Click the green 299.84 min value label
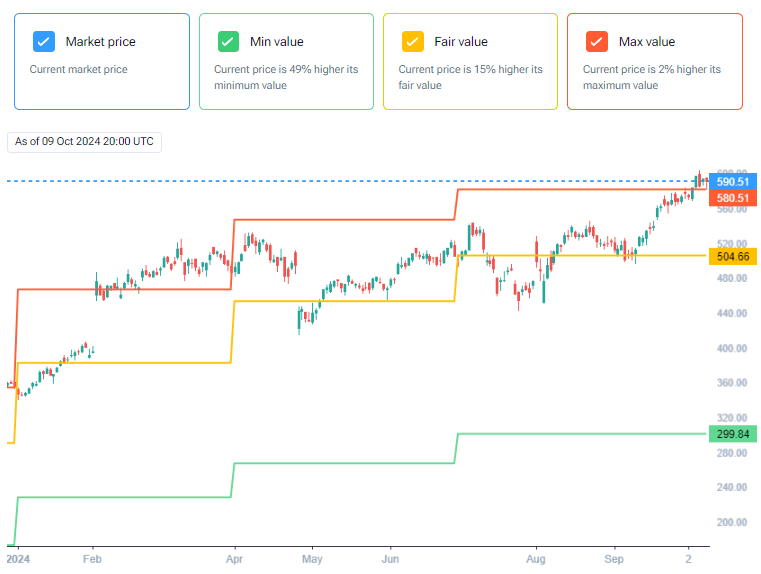The width and height of the screenshot is (761, 574). point(733,434)
